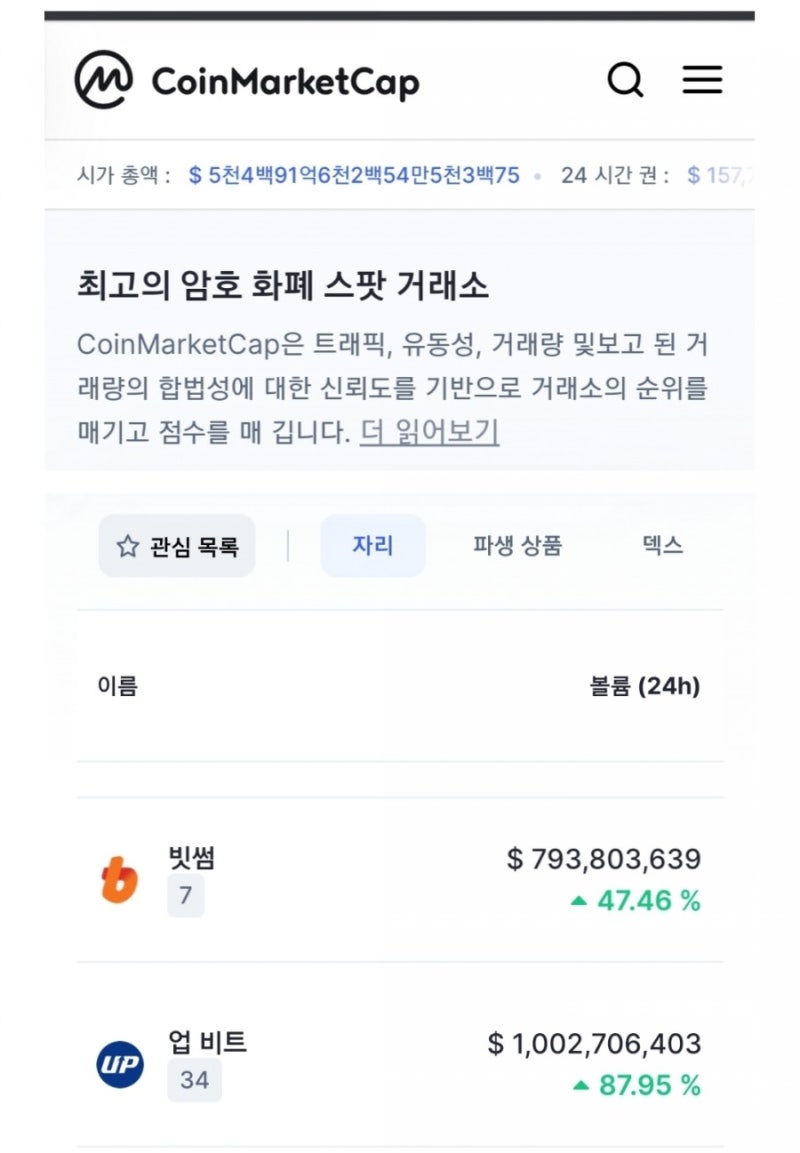The image size is (800, 1153).
Task: Click the star icon on 관심 목록
Action: [127, 546]
